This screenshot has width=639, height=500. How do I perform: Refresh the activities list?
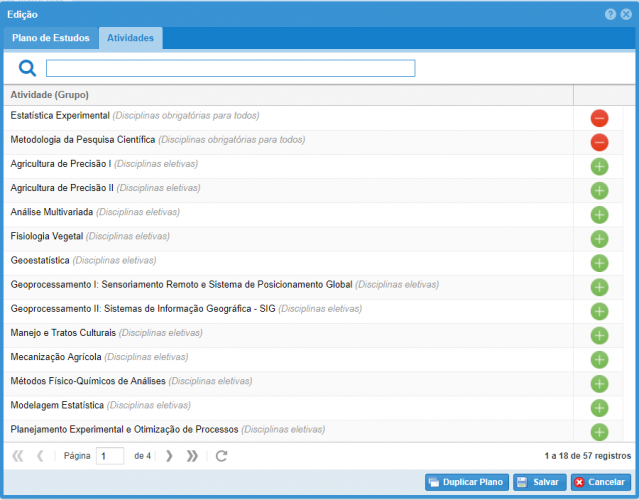222,456
